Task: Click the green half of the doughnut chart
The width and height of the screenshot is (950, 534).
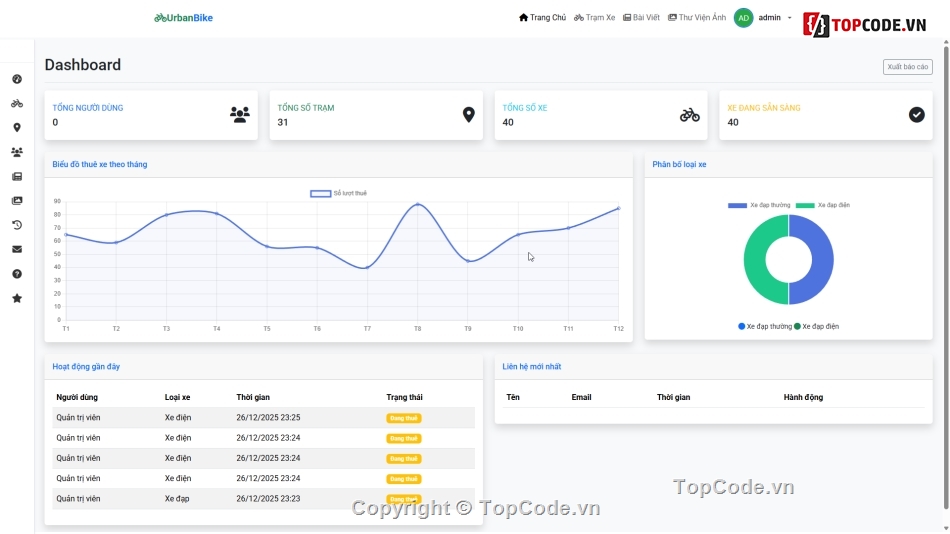Action: [754, 260]
